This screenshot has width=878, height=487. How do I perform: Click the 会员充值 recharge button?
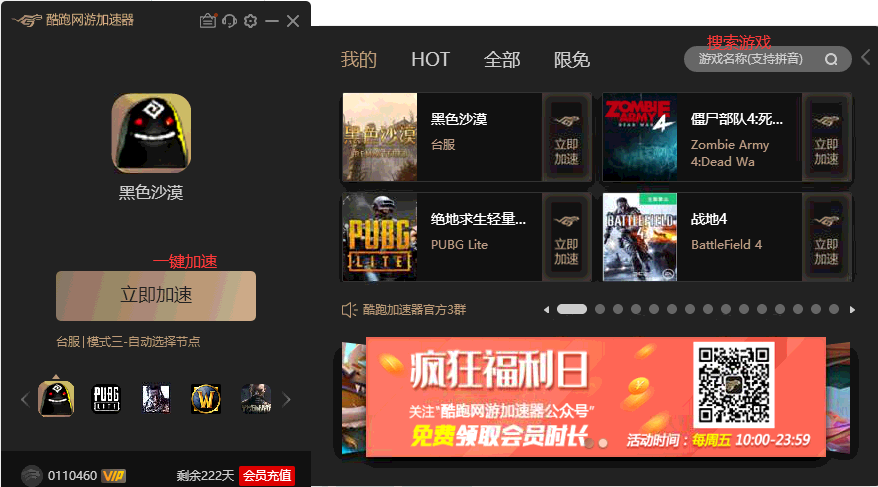tap(267, 476)
